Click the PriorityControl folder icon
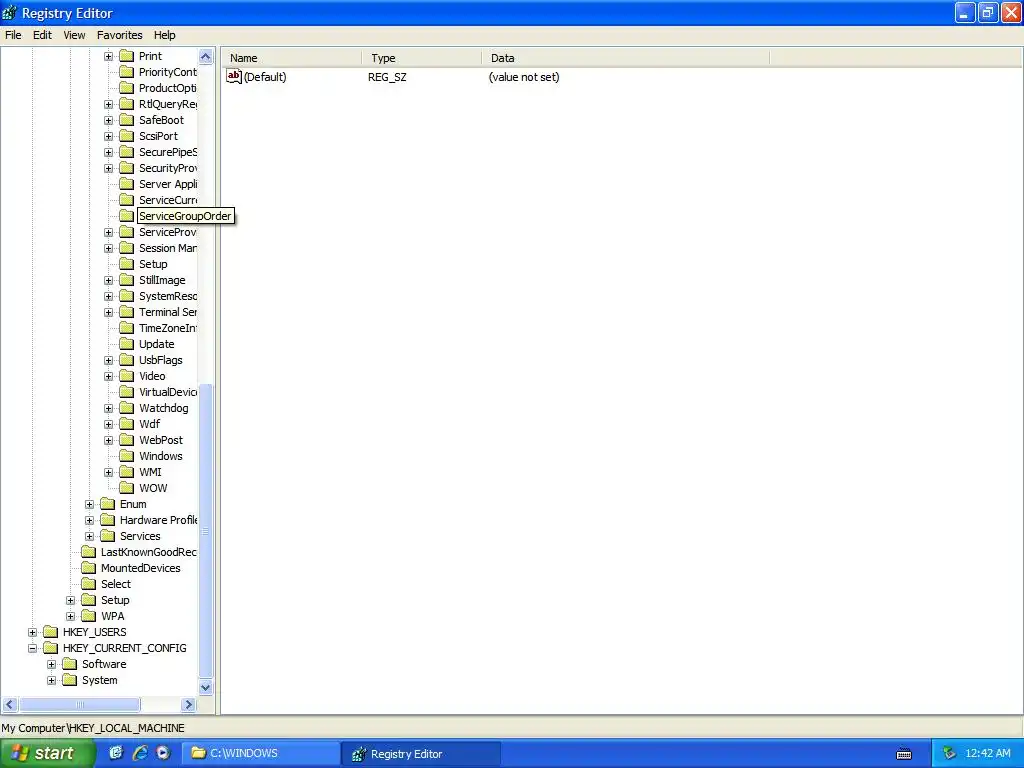Viewport: 1024px width, 768px height. coord(127,72)
